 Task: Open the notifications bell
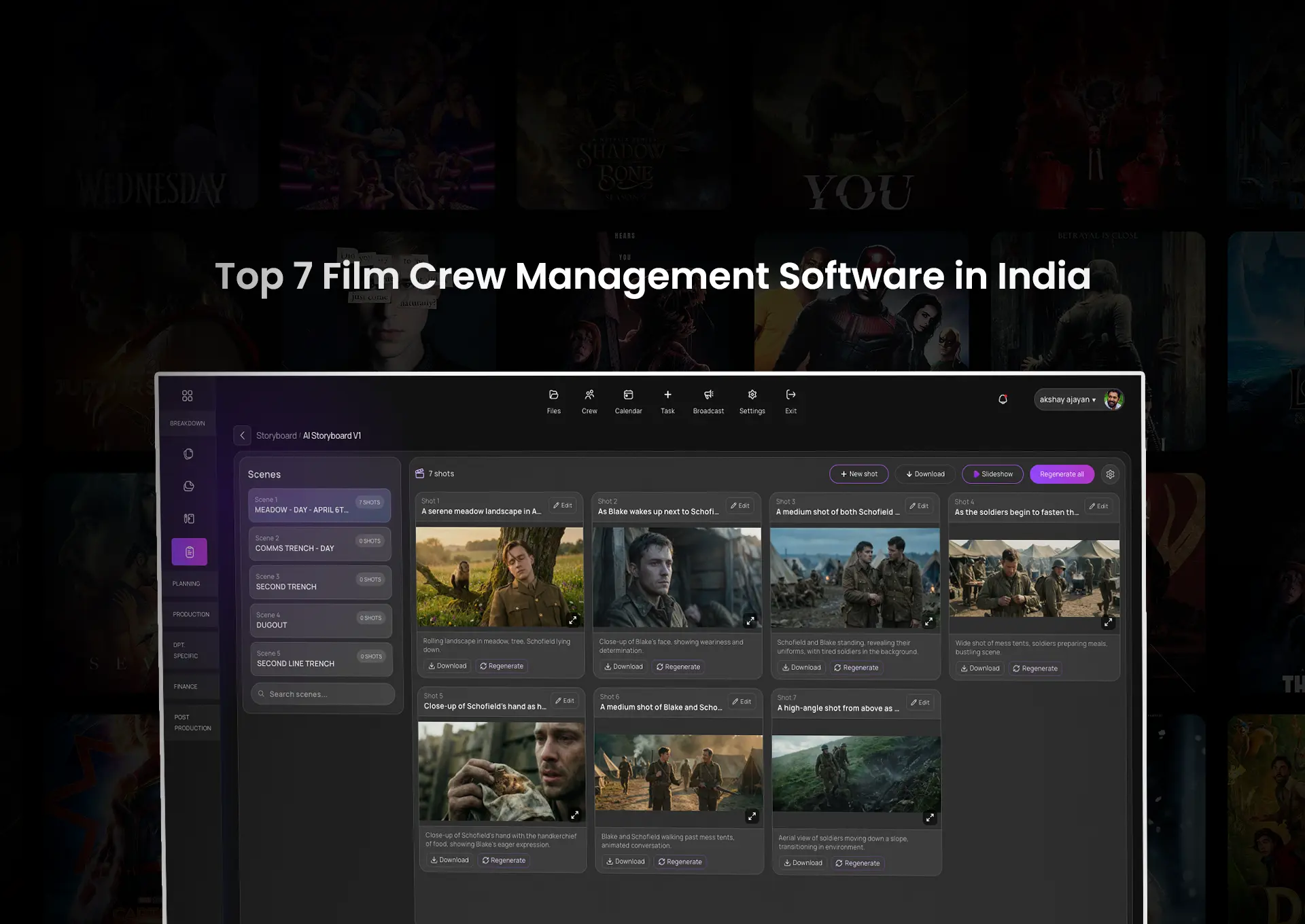click(x=1003, y=399)
